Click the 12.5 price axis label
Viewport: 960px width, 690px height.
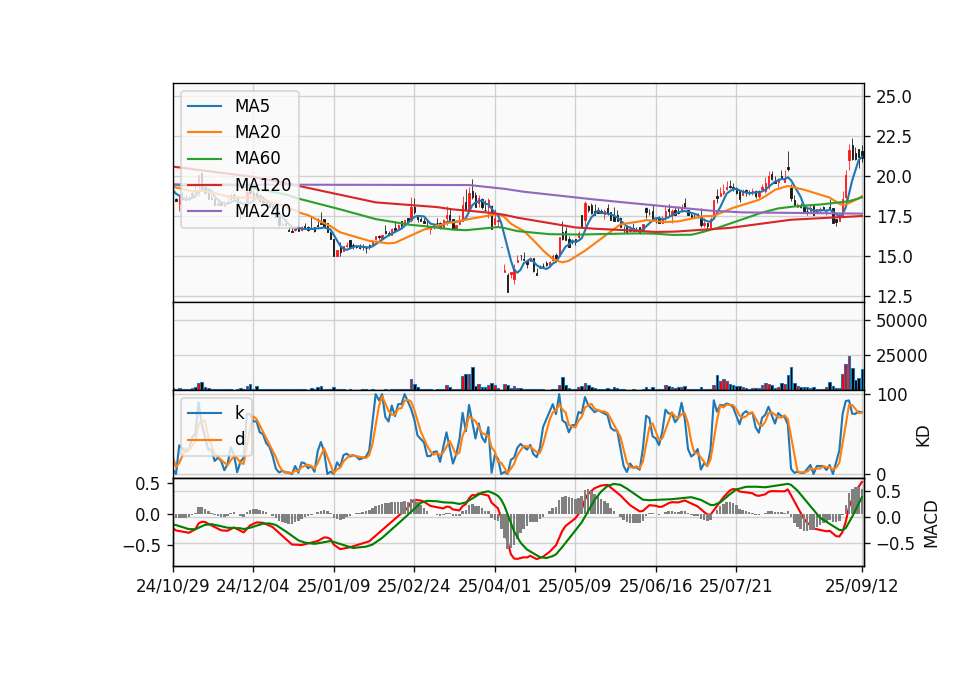pyautogui.click(x=894, y=297)
